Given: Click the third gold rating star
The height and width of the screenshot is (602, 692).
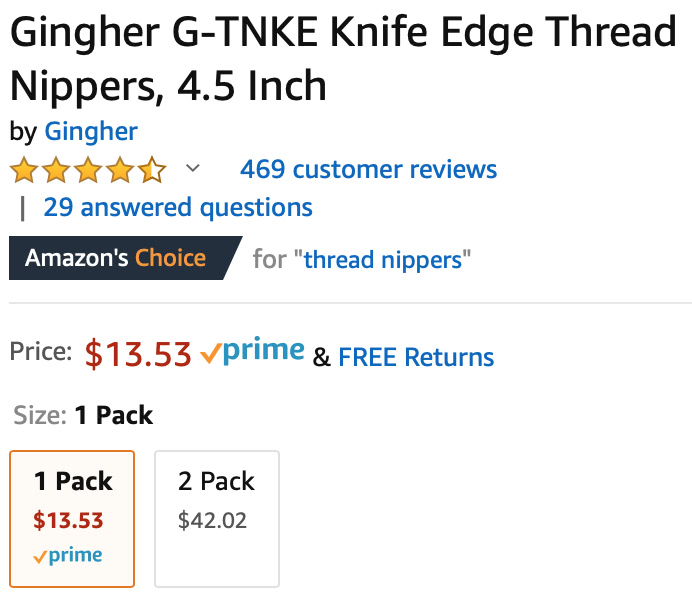Looking at the screenshot, I should (88, 170).
